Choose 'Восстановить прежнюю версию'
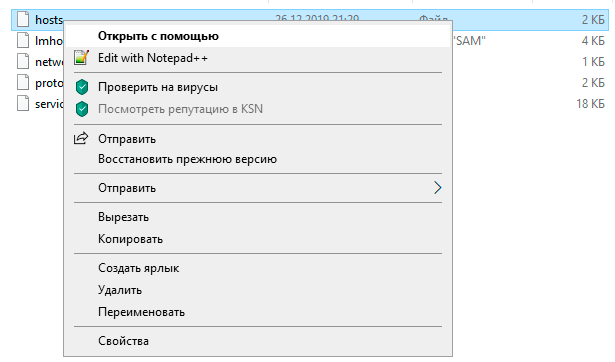Image resolution: width=615 pixels, height=362 pixels. coord(258,159)
